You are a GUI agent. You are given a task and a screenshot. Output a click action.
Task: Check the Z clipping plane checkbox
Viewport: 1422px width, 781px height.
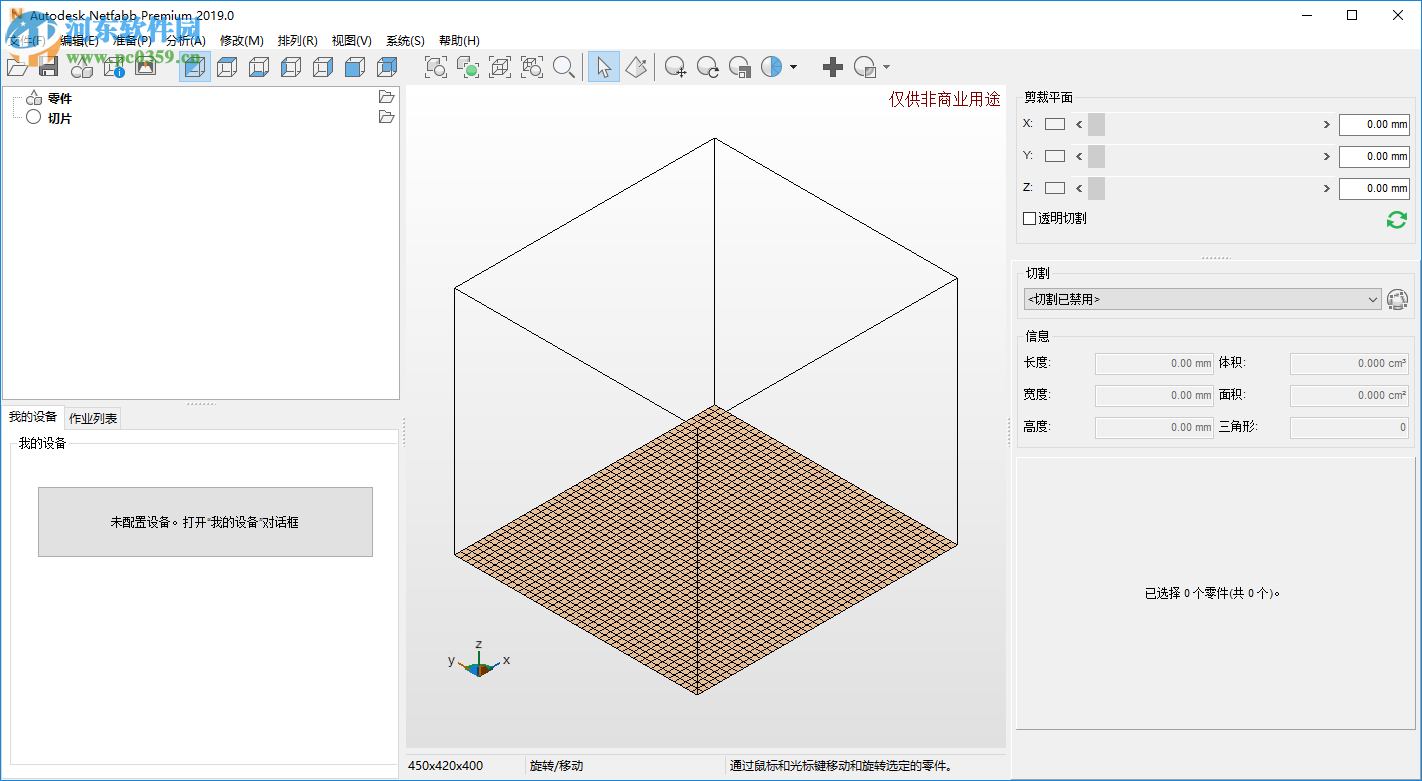1054,188
